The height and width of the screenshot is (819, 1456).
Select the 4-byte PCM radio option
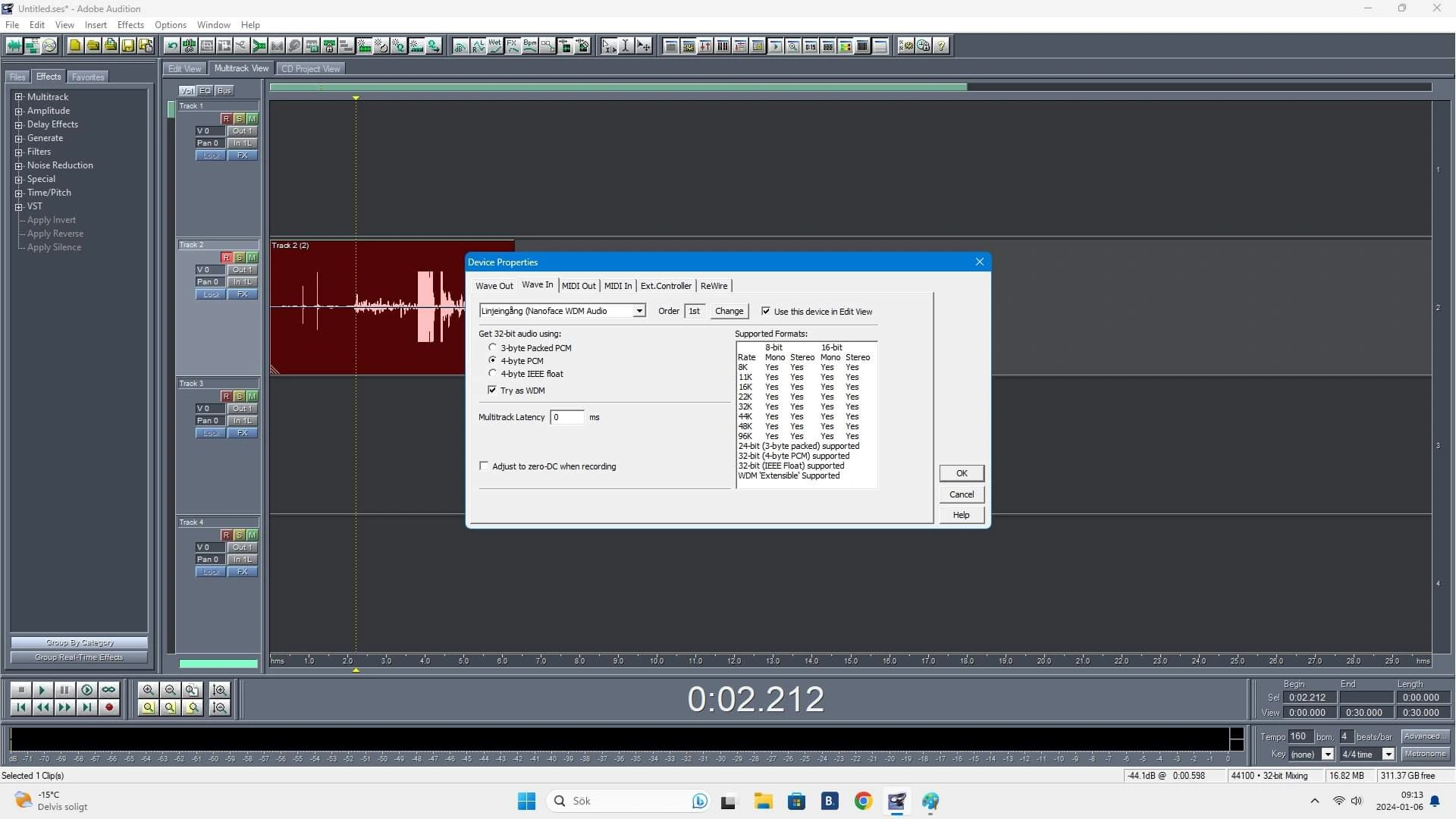coord(492,360)
